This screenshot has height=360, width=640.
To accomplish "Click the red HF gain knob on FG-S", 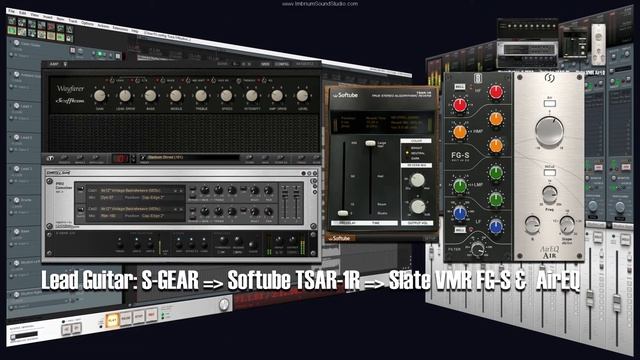I will (496, 92).
